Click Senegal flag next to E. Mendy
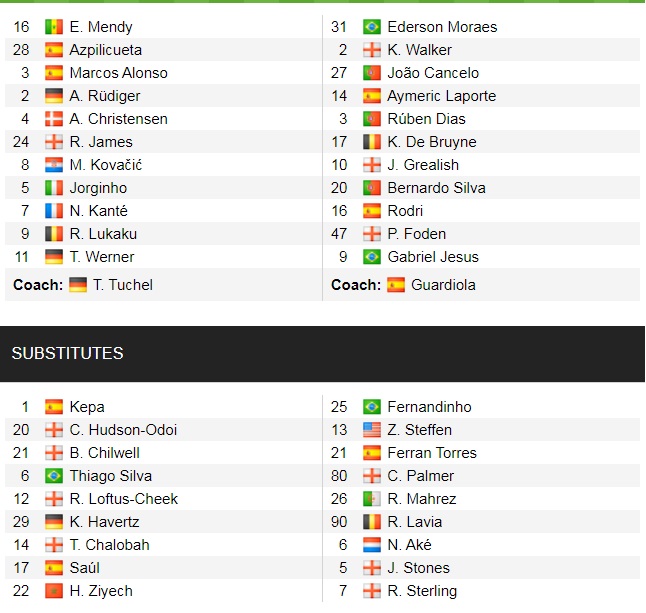Viewport: 646px width, 613px height. pos(54,27)
